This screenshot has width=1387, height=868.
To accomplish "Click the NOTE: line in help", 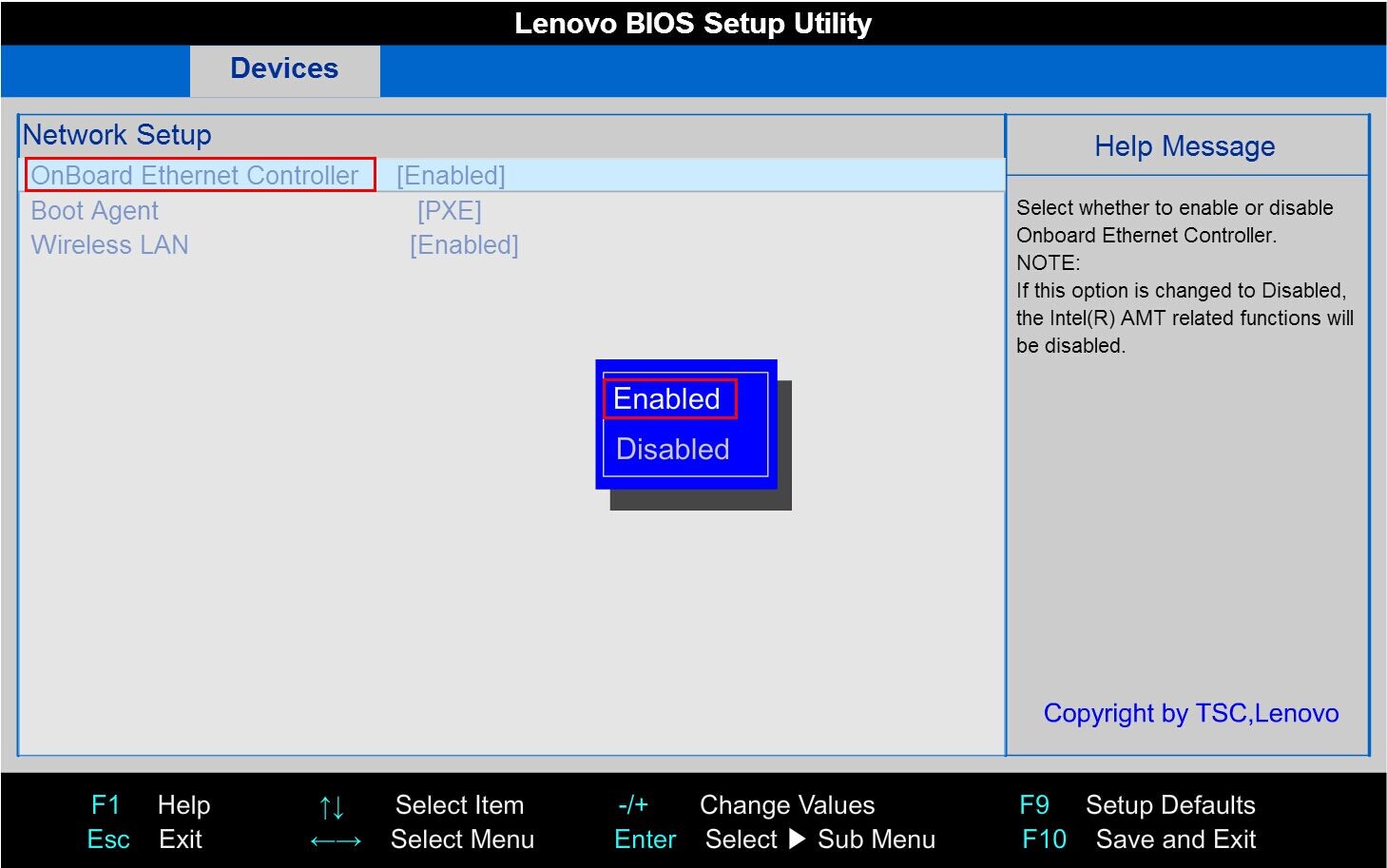I will (x=1049, y=262).
